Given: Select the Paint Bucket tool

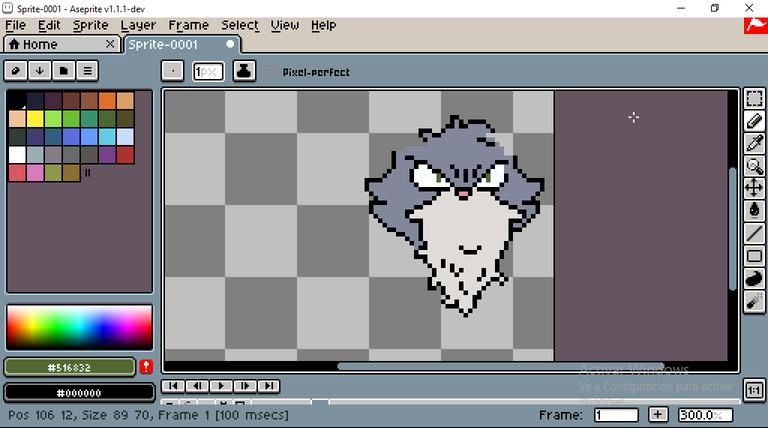Looking at the screenshot, I should pyautogui.click(x=754, y=211).
